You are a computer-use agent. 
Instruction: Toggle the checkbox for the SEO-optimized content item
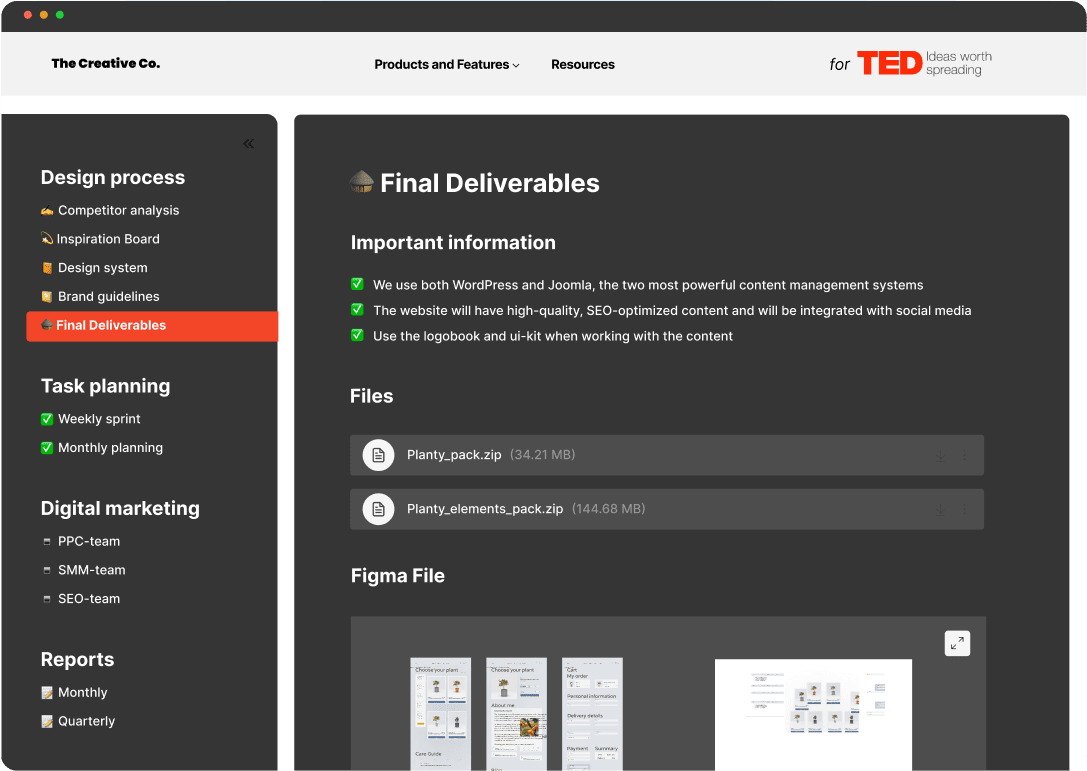[357, 310]
